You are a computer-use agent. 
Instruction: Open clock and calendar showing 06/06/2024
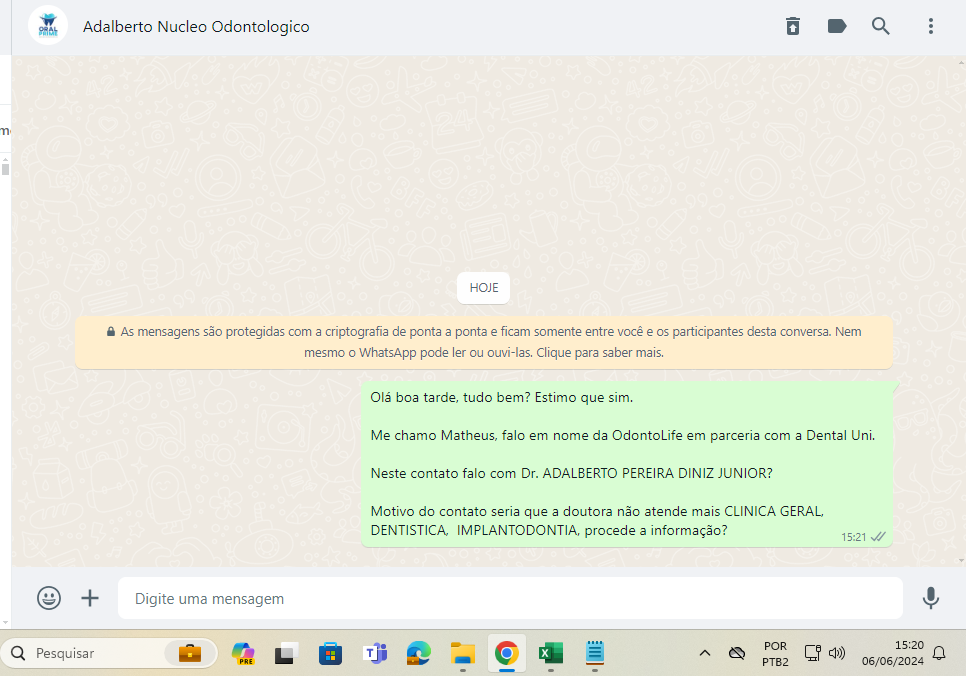coord(892,653)
